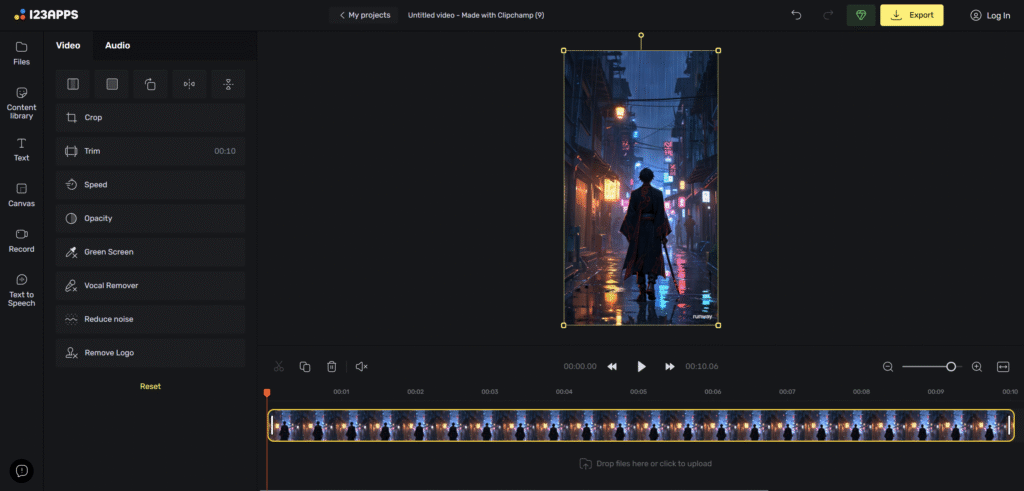Viewport: 1024px width, 491px height.
Task: Click the 00:05 mark on the timeline ruler
Action: click(x=639, y=392)
